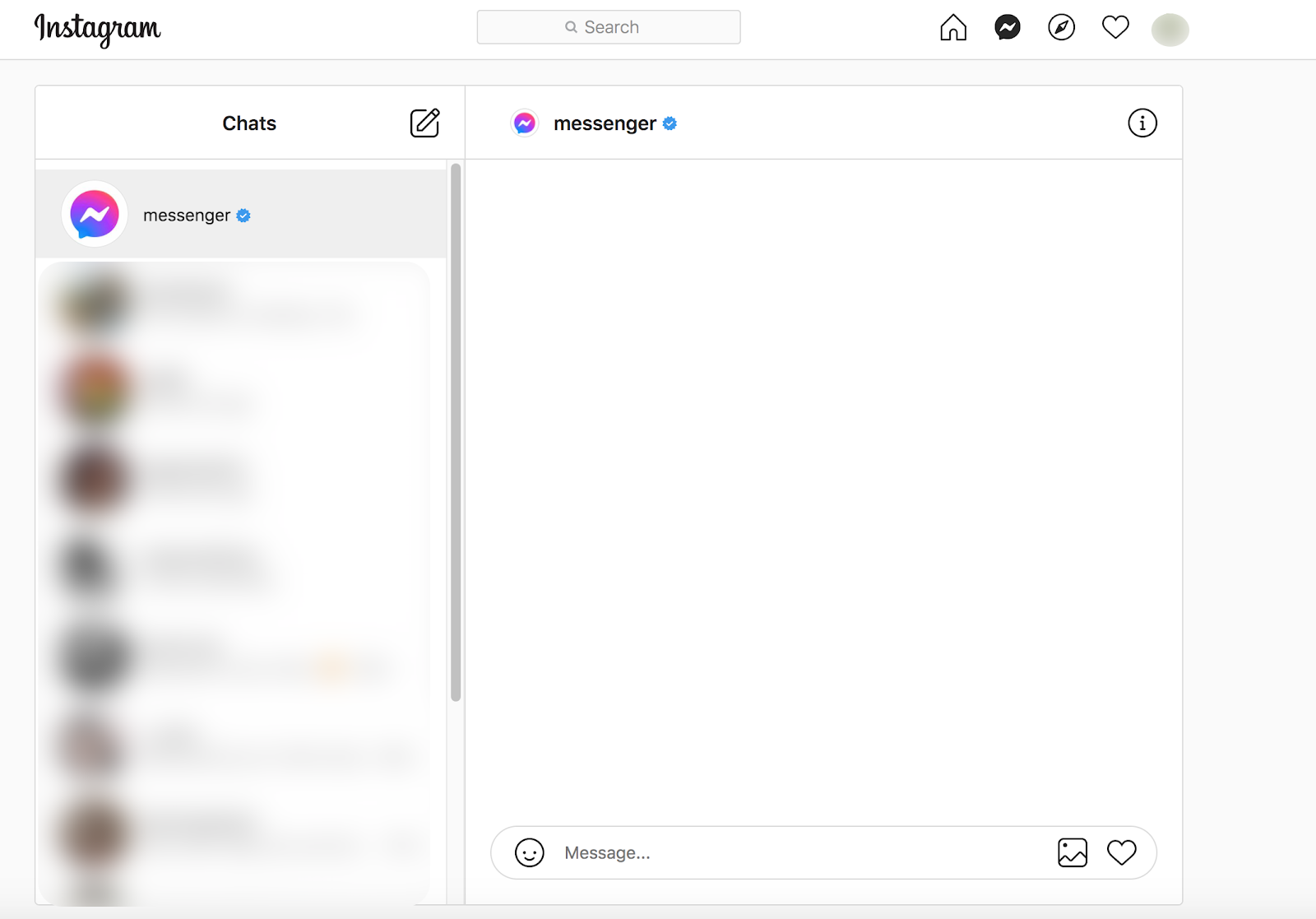The image size is (1316, 919).
Task: Start a new message with compose icon
Action: point(425,123)
